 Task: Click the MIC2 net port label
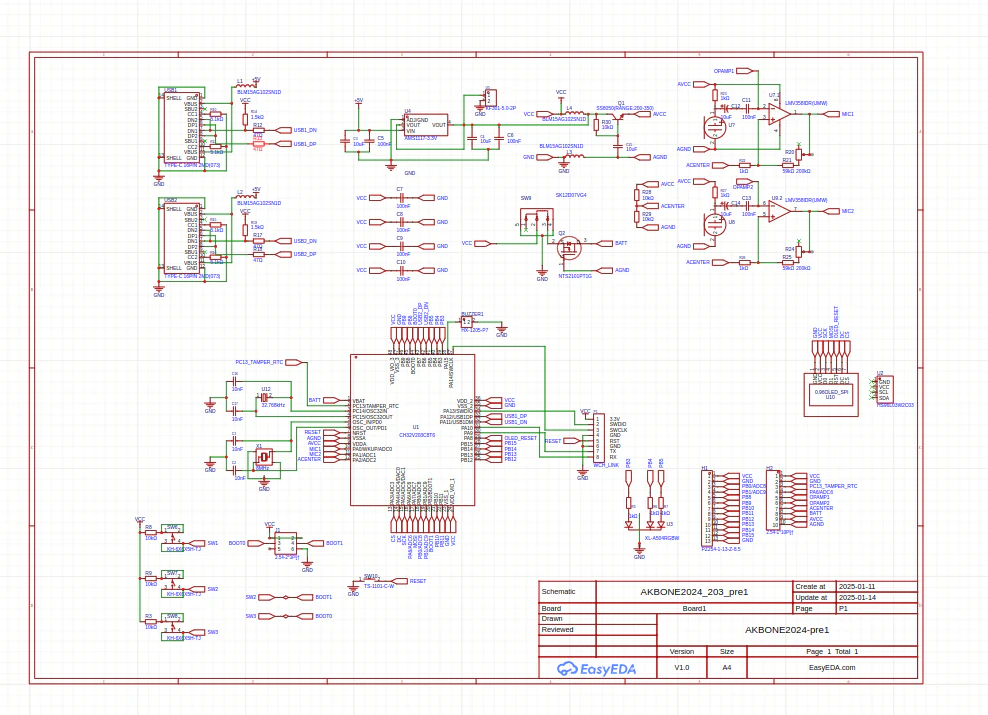pyautogui.click(x=840, y=211)
